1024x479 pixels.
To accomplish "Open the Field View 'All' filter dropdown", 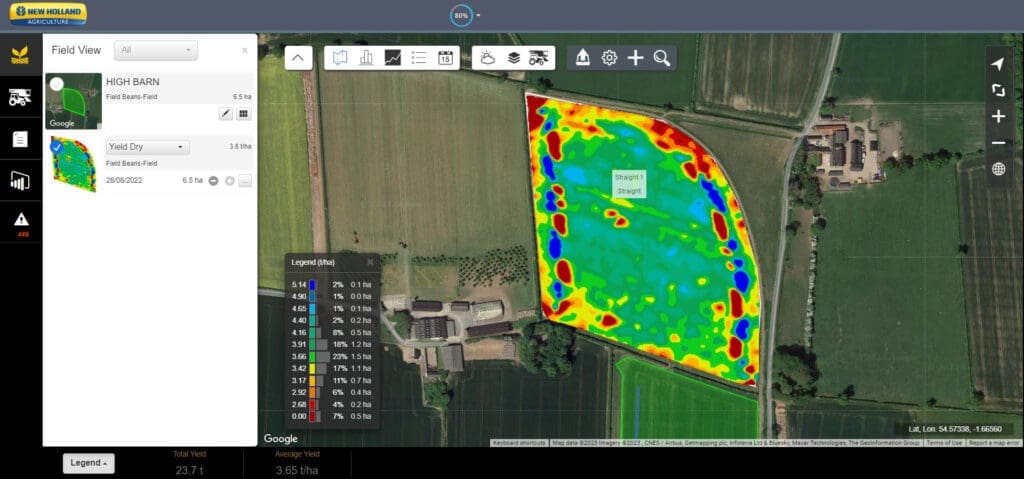I will [156, 50].
